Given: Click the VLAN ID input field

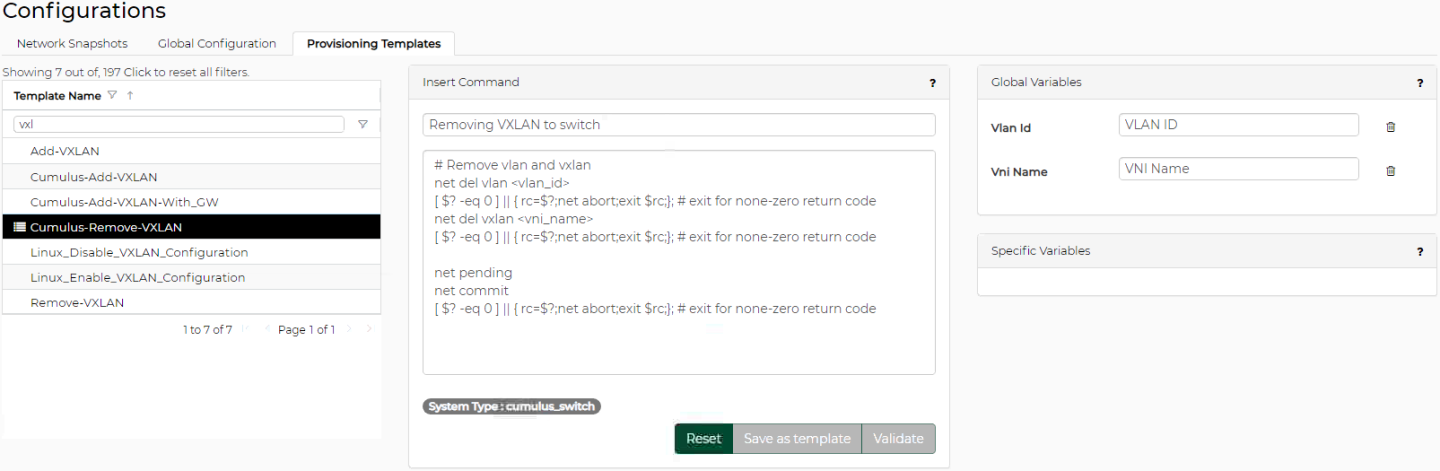Looking at the screenshot, I should tap(1238, 125).
